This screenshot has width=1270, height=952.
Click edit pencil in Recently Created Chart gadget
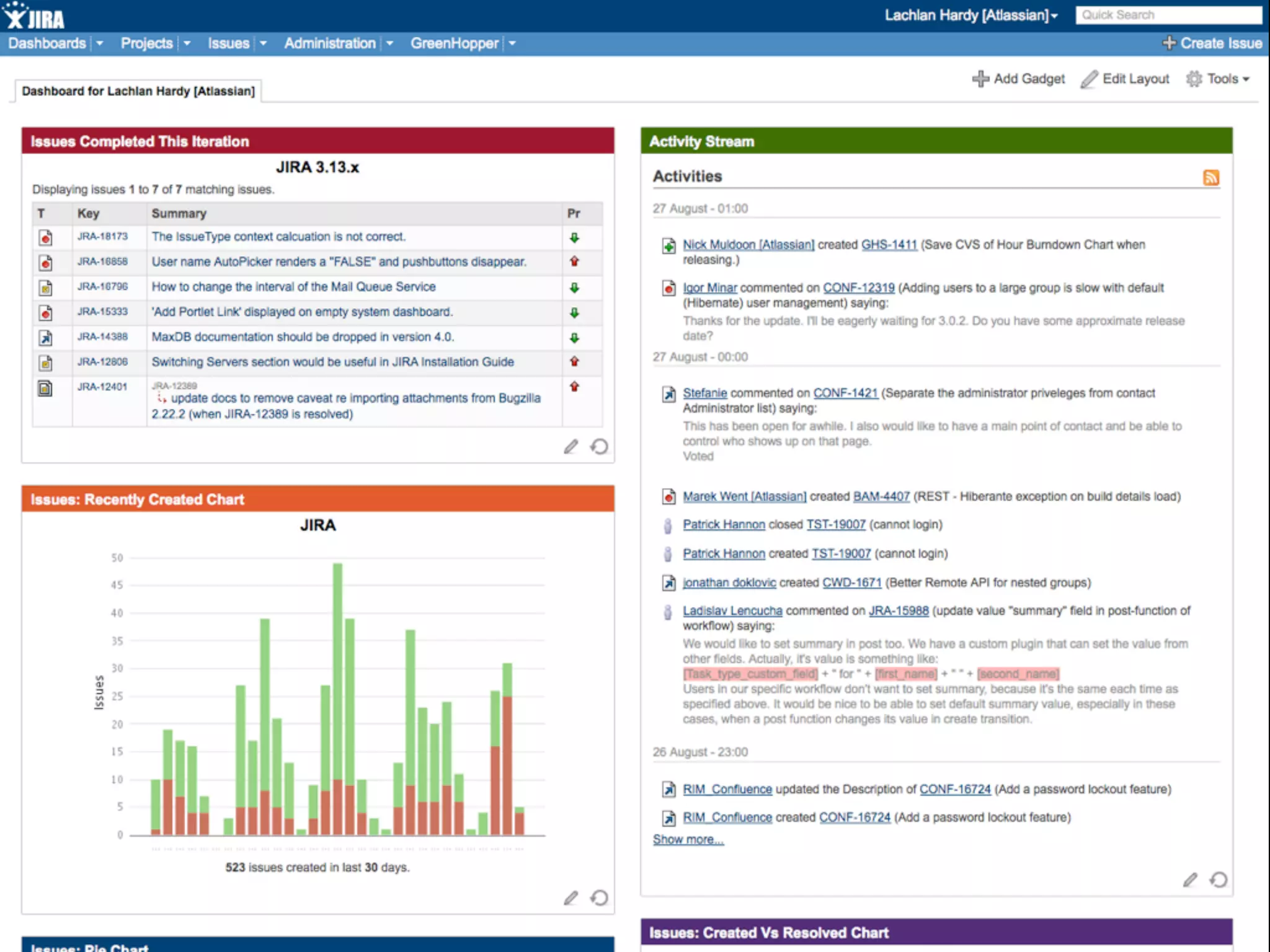click(571, 898)
